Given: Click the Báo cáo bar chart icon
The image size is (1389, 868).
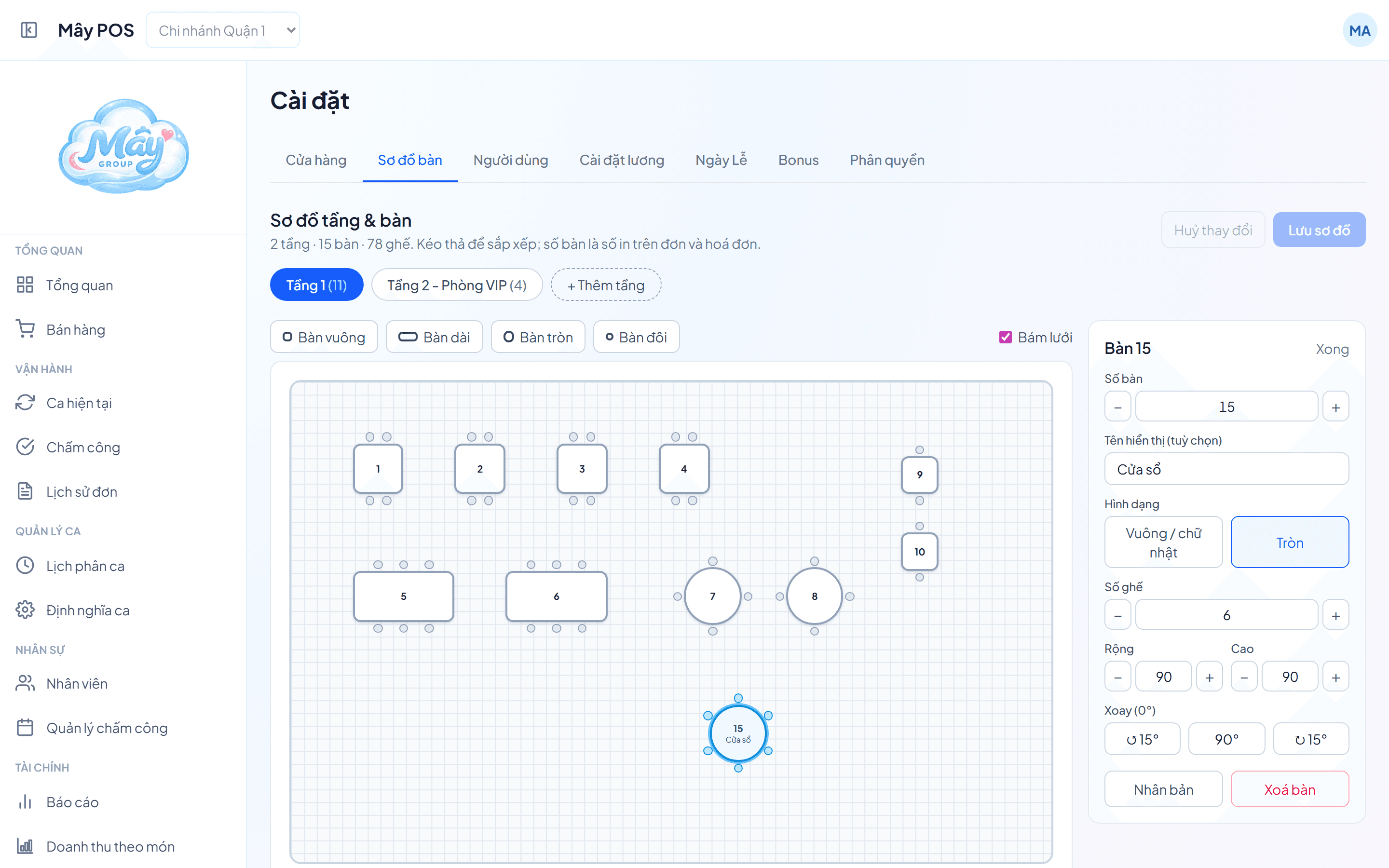Looking at the screenshot, I should [x=25, y=801].
